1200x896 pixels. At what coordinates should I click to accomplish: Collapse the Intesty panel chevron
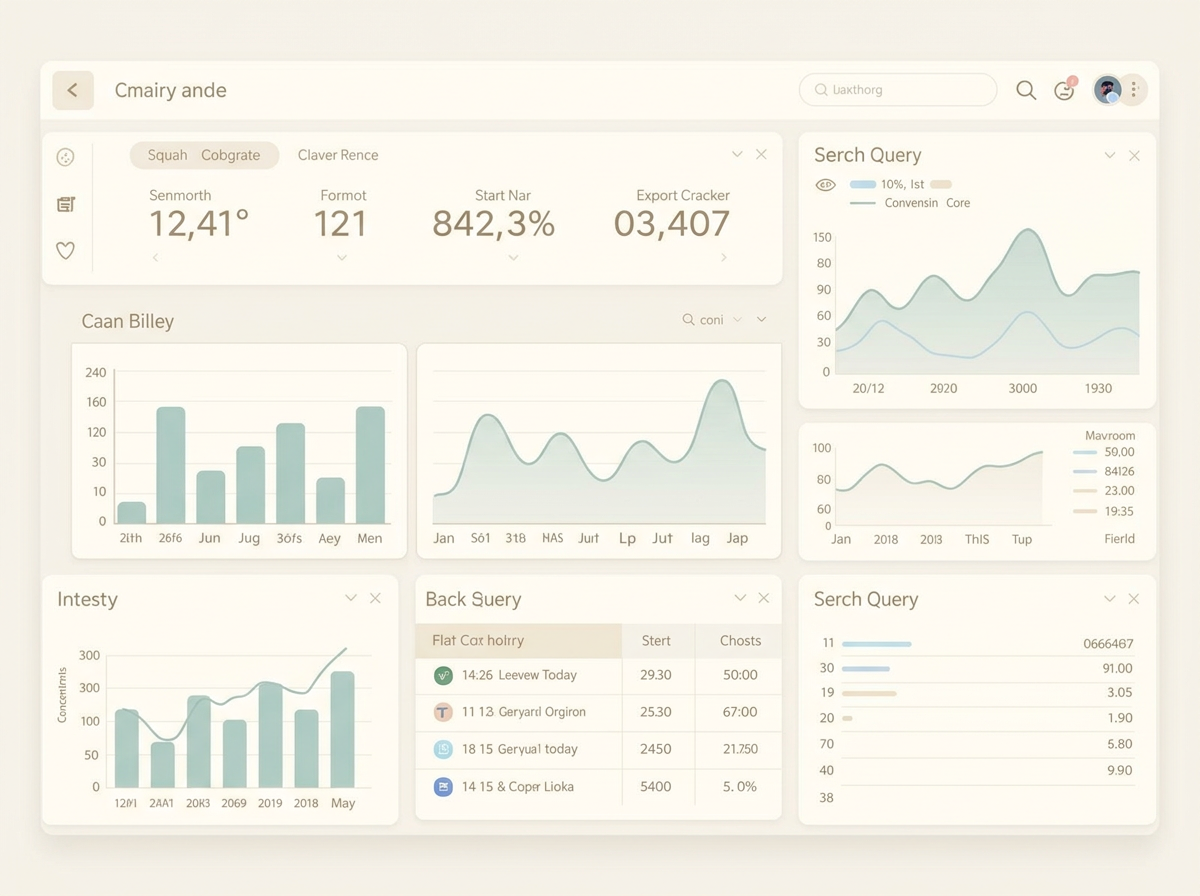pos(351,598)
